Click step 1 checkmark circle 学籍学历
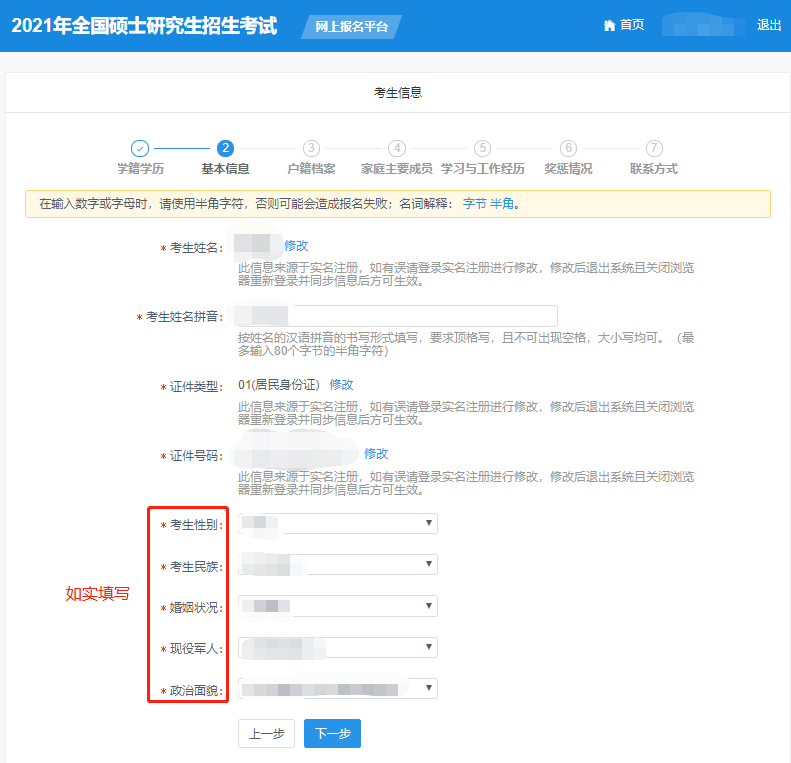Image resolution: width=791 pixels, height=763 pixels. tap(140, 148)
